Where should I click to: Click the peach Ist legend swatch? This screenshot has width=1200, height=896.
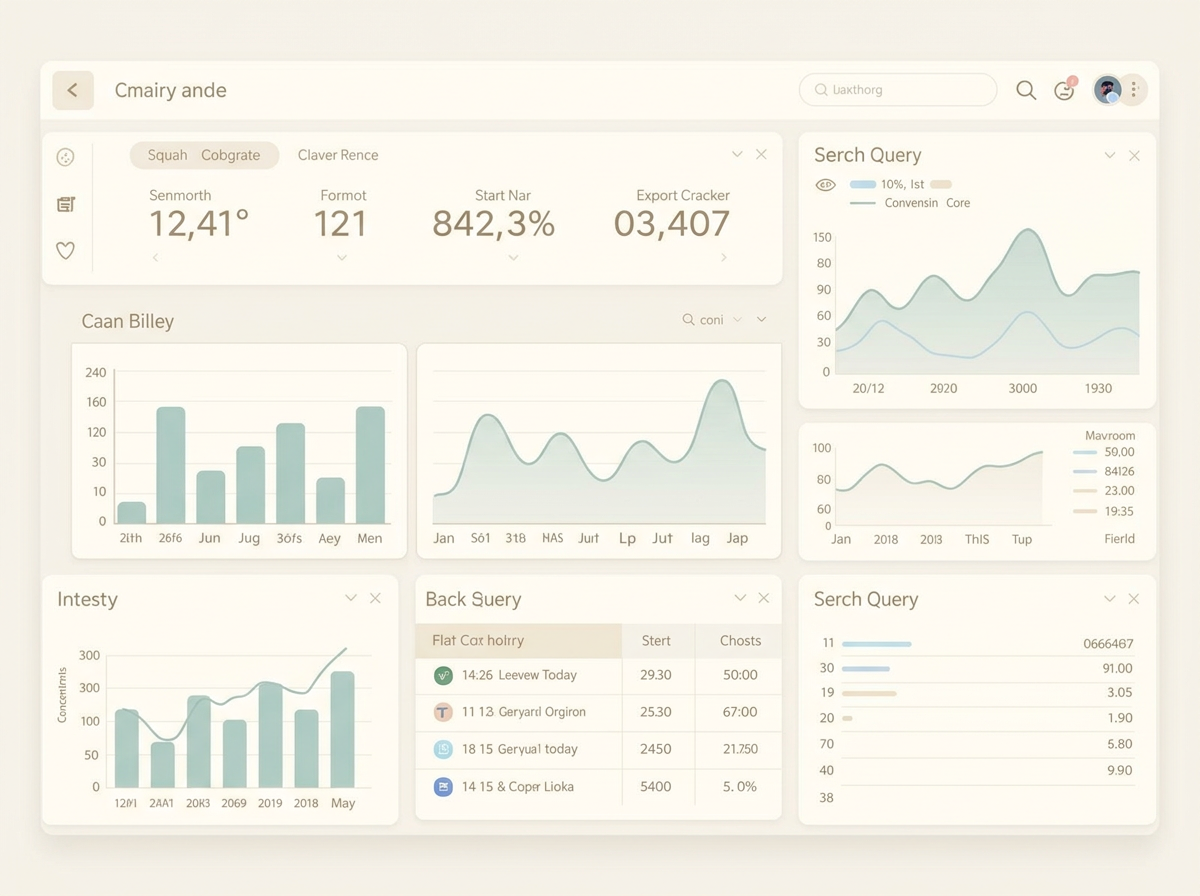[940, 184]
